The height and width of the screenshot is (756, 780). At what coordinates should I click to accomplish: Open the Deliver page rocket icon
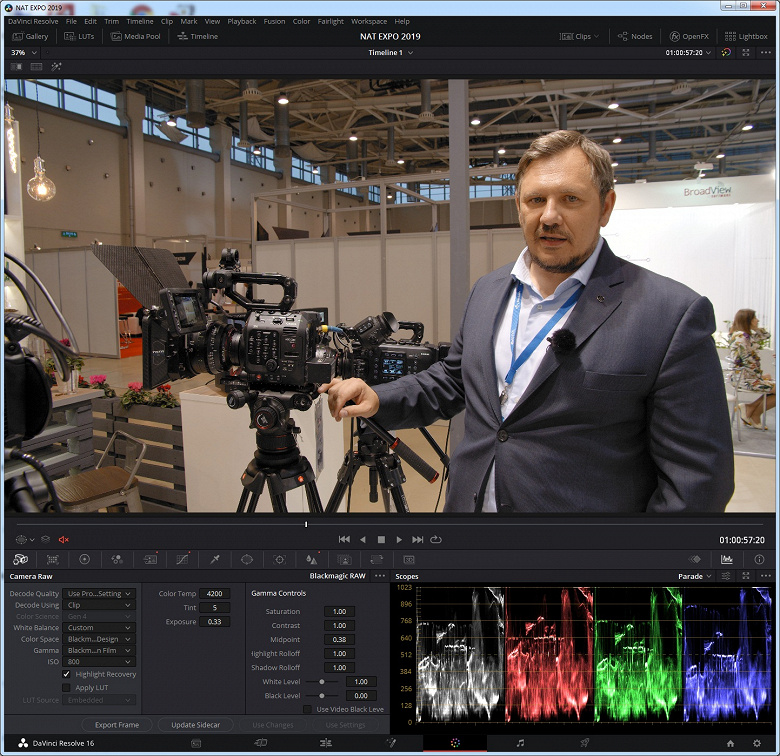[584, 744]
